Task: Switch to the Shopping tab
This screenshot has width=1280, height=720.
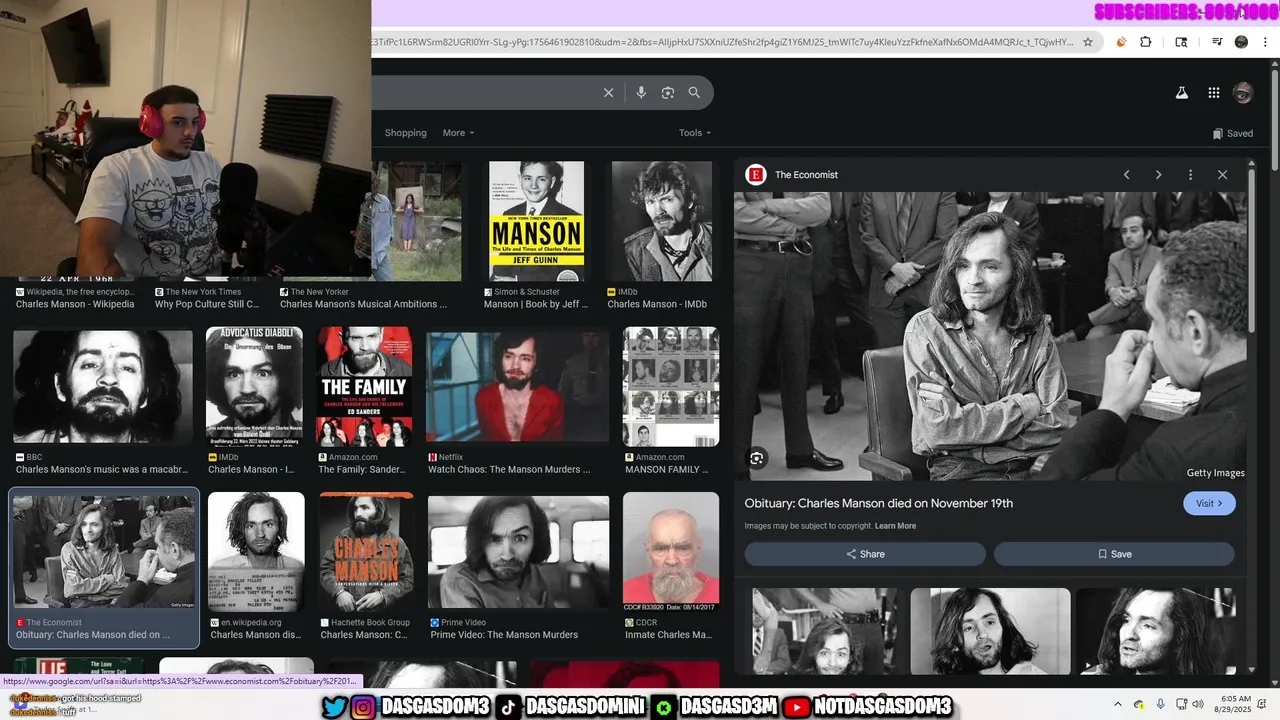Action: 405,133
